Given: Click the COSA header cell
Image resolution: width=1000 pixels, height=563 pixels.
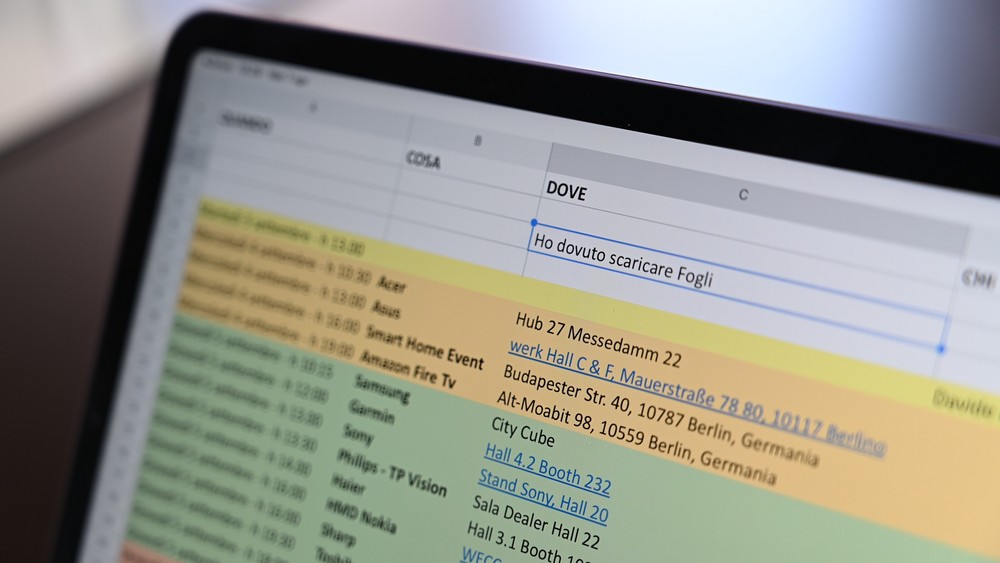Looking at the screenshot, I should (423, 159).
